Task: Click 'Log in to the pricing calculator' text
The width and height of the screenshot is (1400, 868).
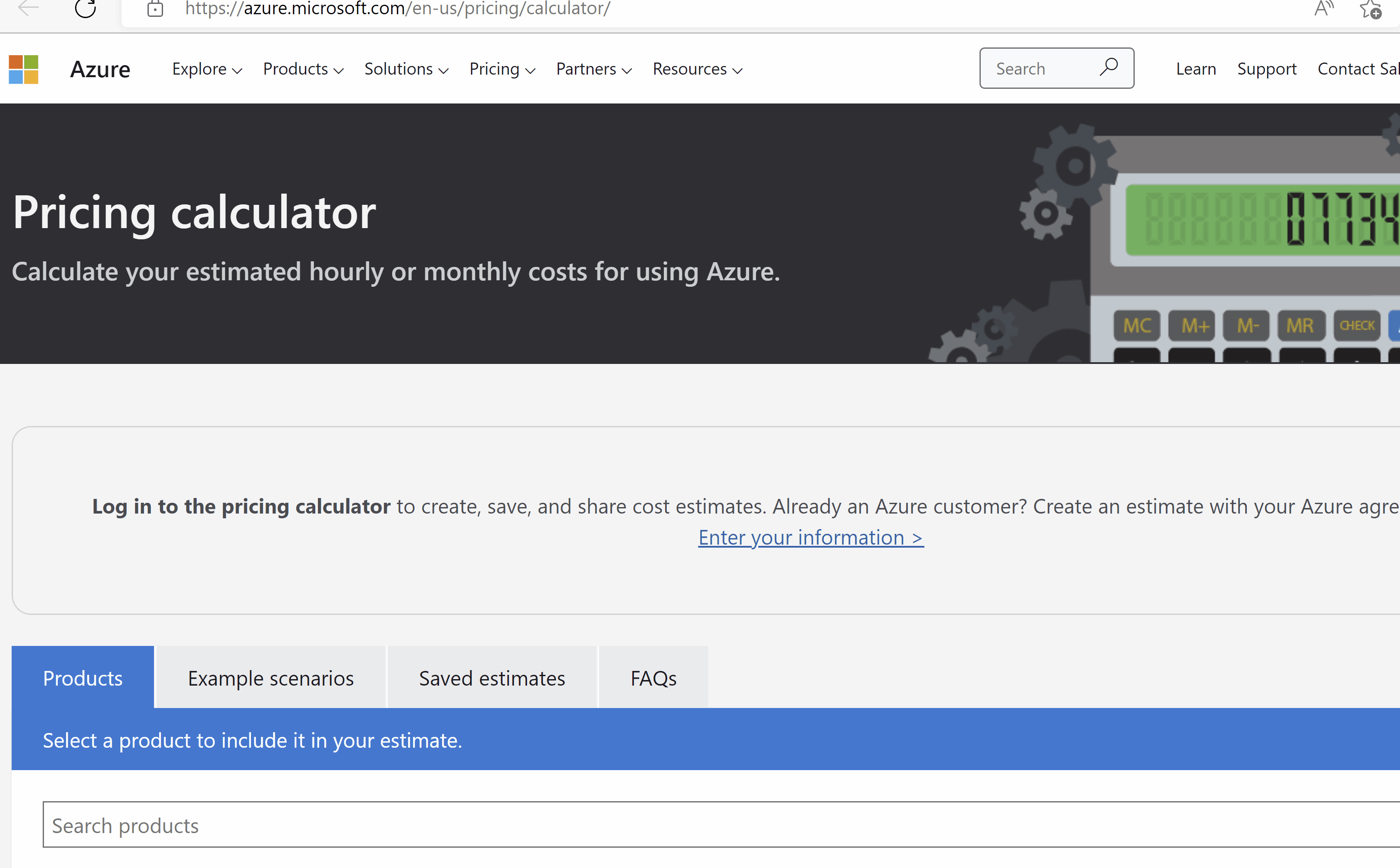Action: tap(241, 506)
